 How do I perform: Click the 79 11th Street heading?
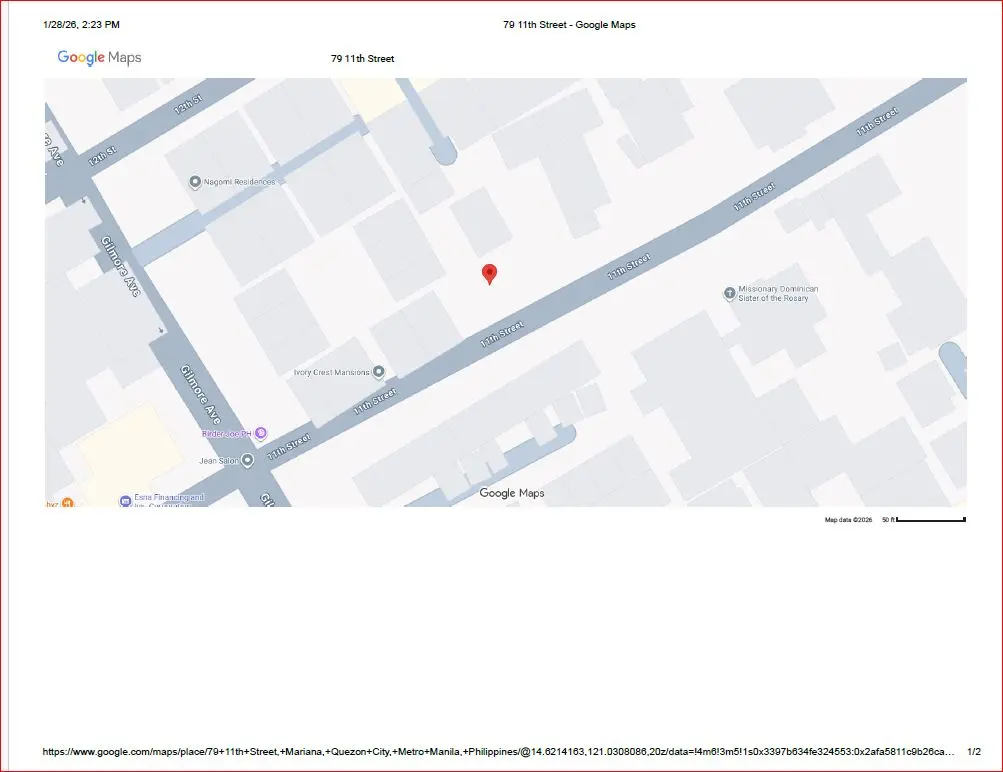point(362,59)
